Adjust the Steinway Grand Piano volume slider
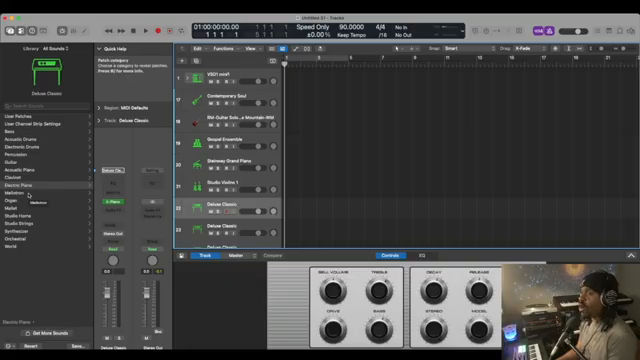The height and width of the screenshot is (360, 640). coord(253,168)
